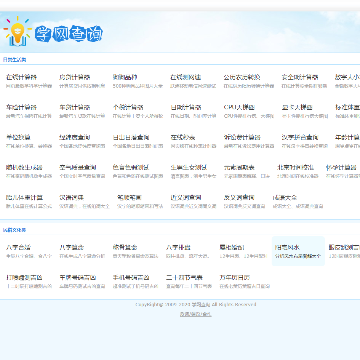The width and height of the screenshot is (360, 360).
Task: Select second blue section heading above 八字合婚
Action: (14, 230)
